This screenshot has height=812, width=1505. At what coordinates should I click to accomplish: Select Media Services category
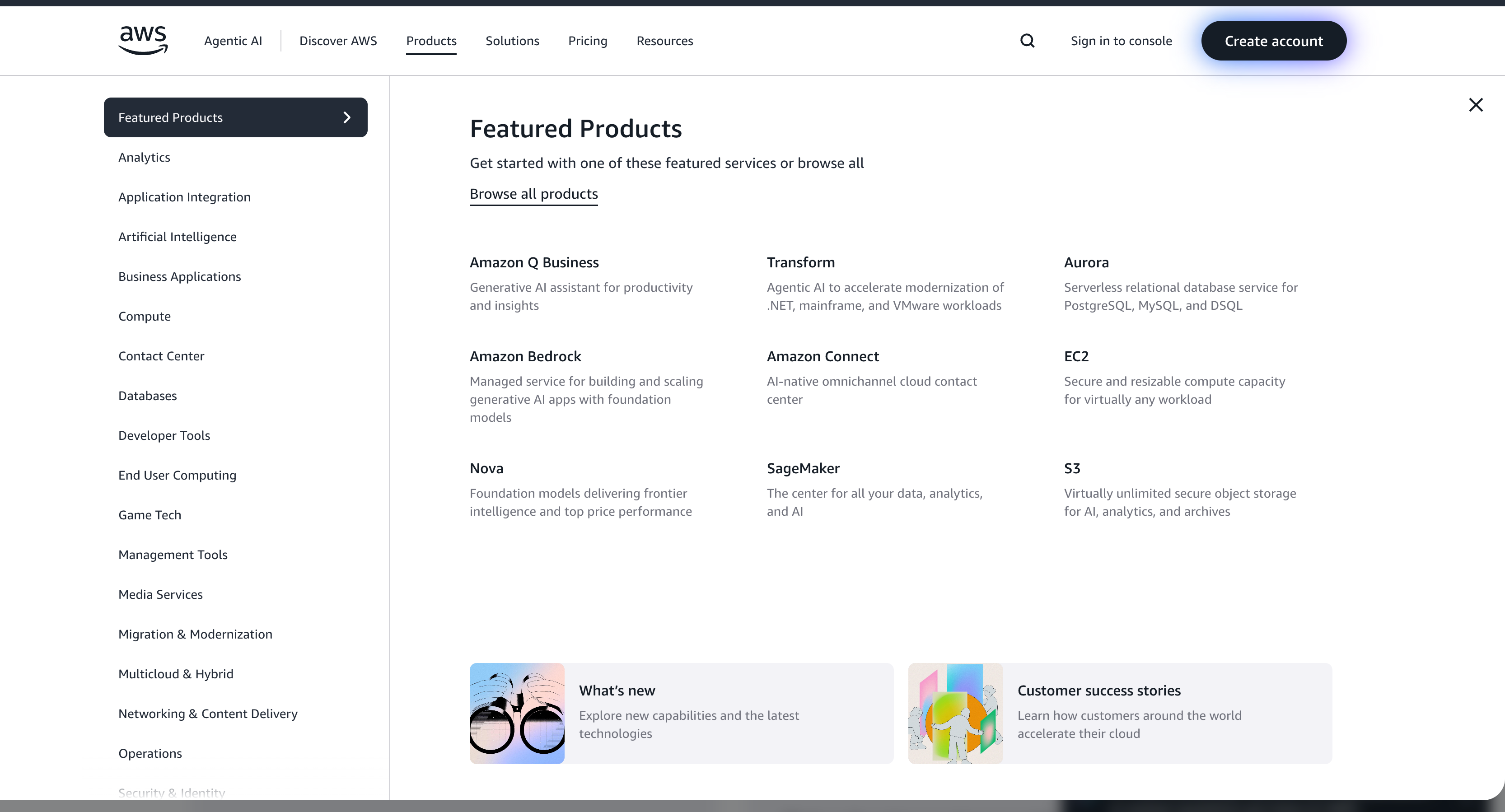161,595
